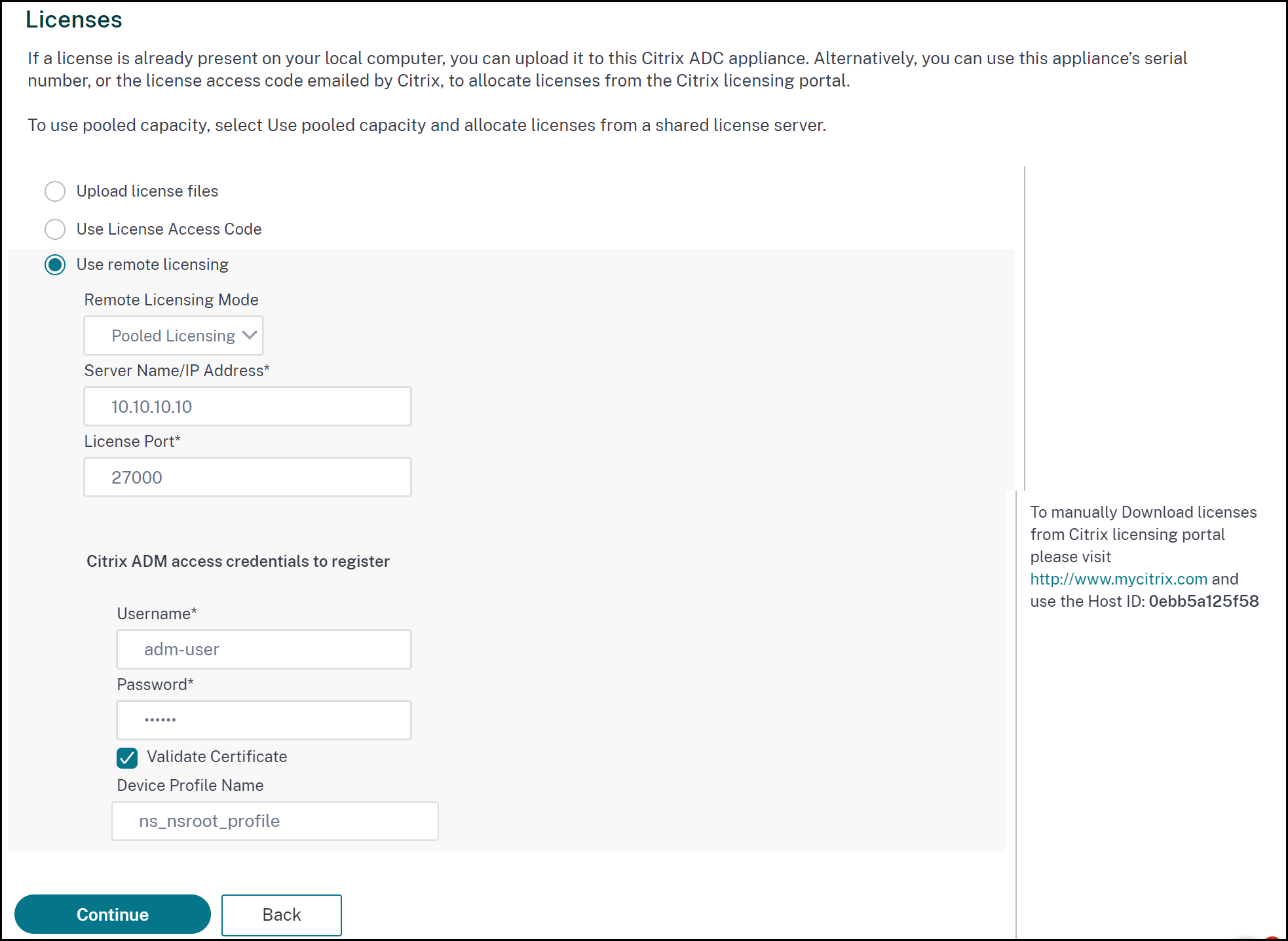Click Continue to proceed with licensing
The height and width of the screenshot is (941, 1288).
112,914
